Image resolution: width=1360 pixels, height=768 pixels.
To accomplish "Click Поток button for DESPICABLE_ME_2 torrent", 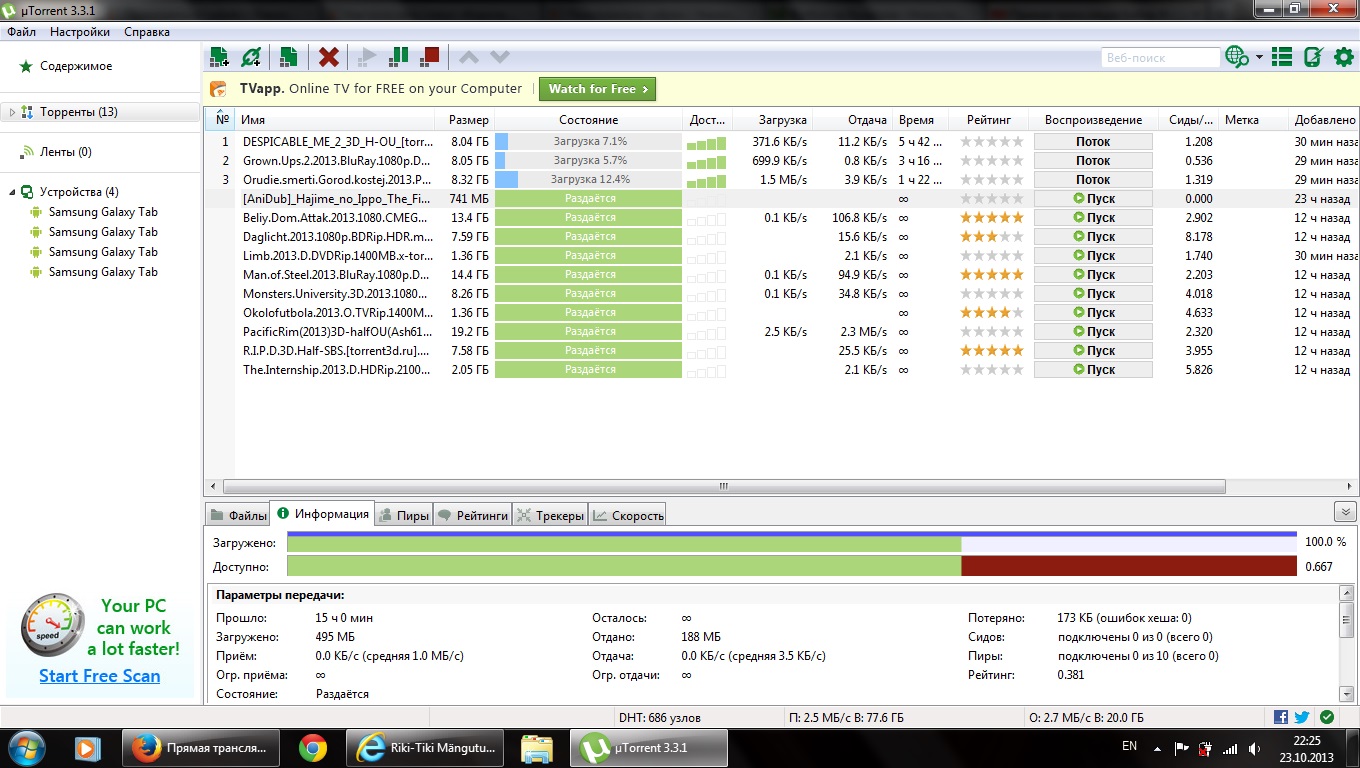I will [x=1093, y=142].
